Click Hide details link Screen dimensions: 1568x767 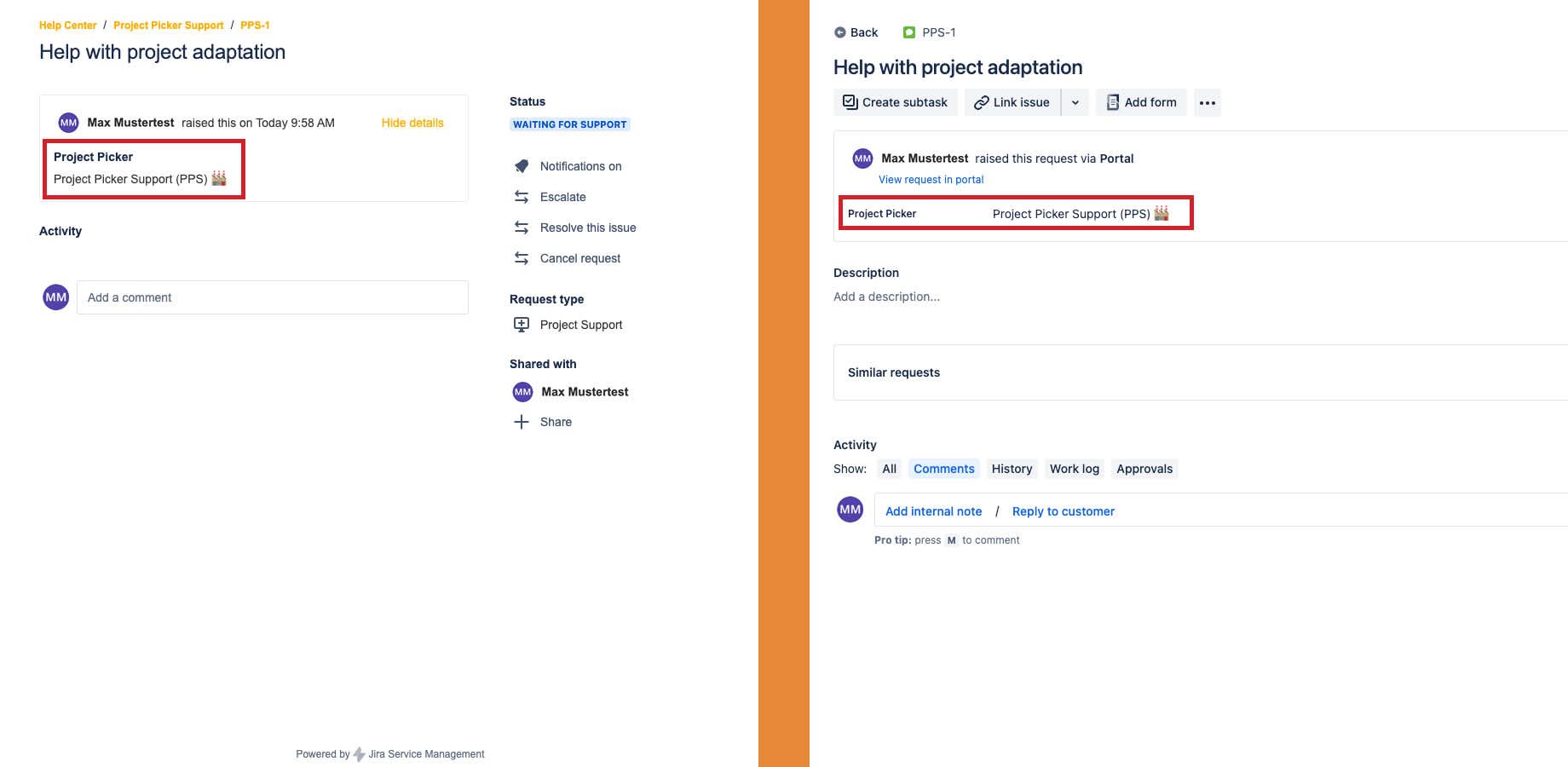(x=412, y=123)
